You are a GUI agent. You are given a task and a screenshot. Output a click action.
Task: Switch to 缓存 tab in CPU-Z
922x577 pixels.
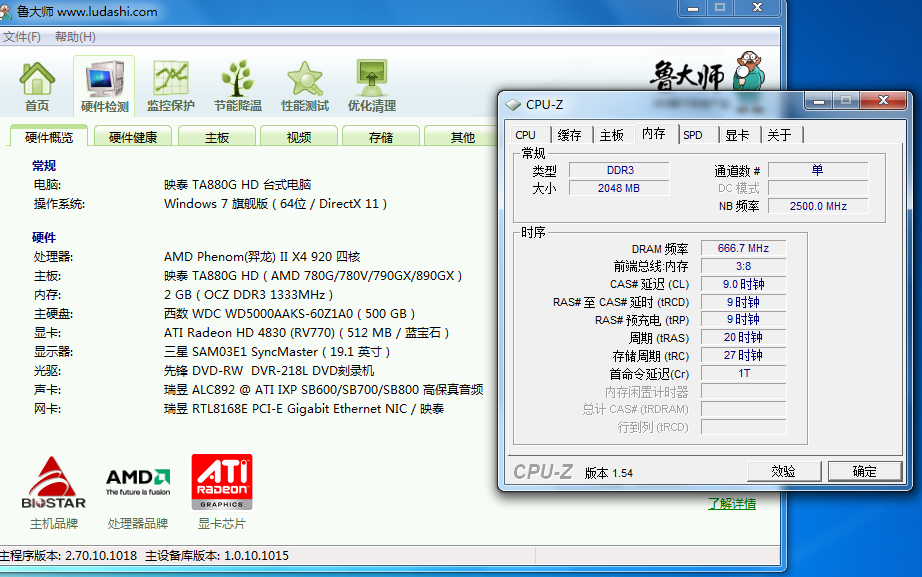pos(569,135)
